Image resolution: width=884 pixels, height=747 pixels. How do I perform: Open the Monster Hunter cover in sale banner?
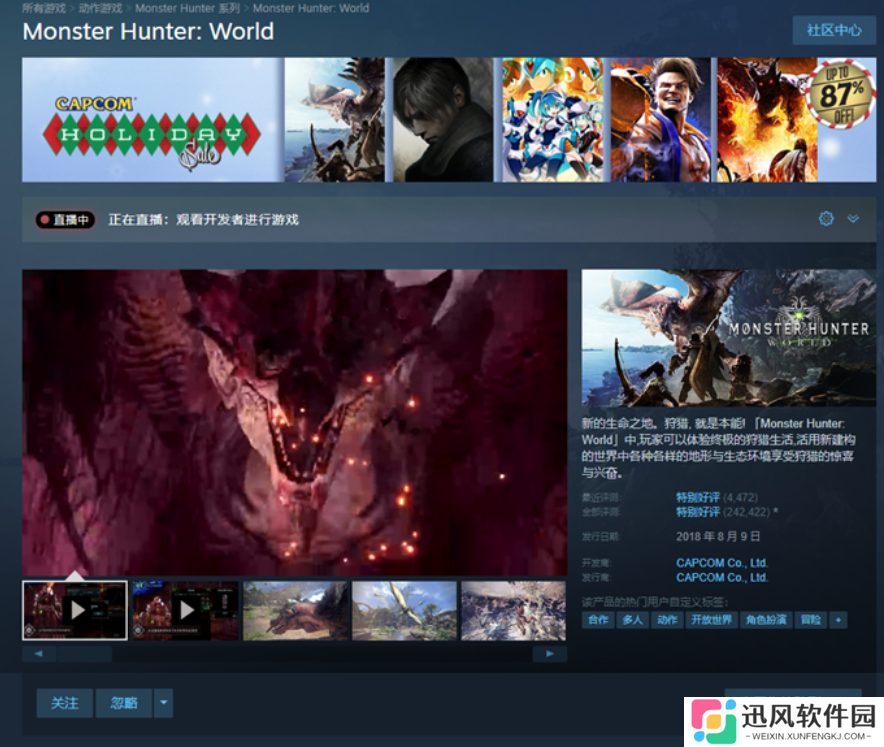pyautogui.click(x=335, y=120)
